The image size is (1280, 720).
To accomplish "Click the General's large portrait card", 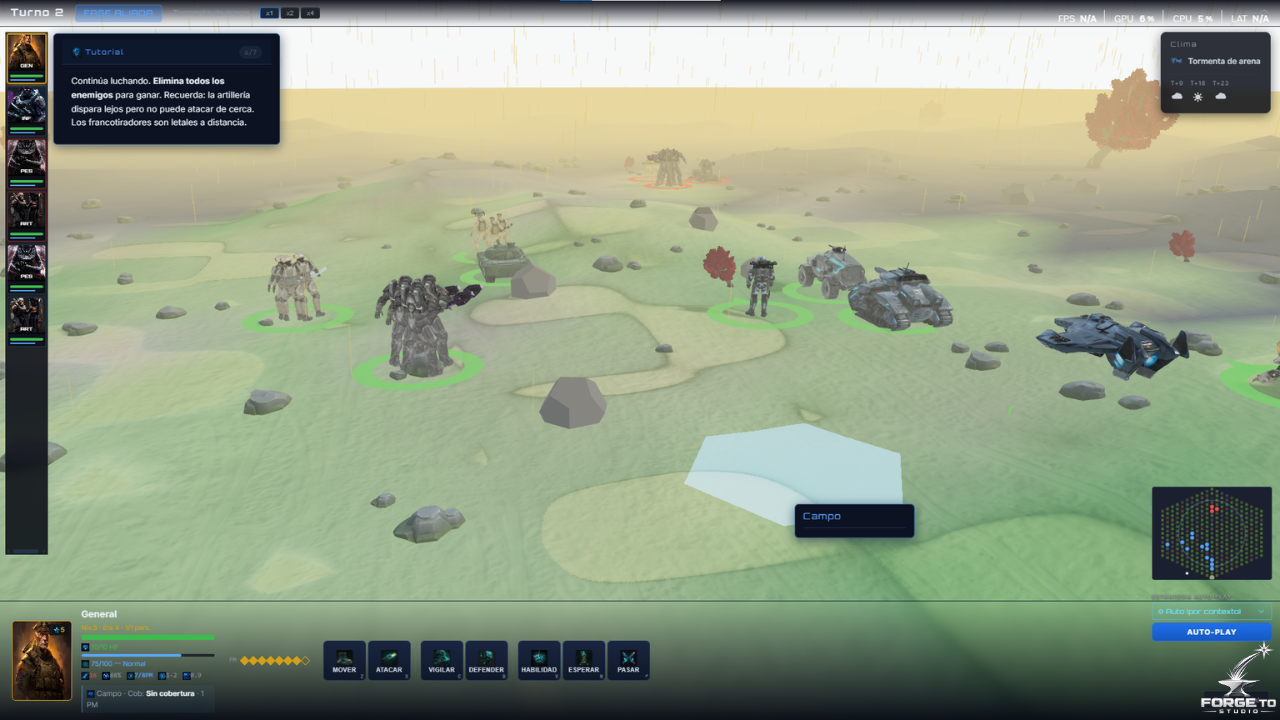I will [42, 660].
